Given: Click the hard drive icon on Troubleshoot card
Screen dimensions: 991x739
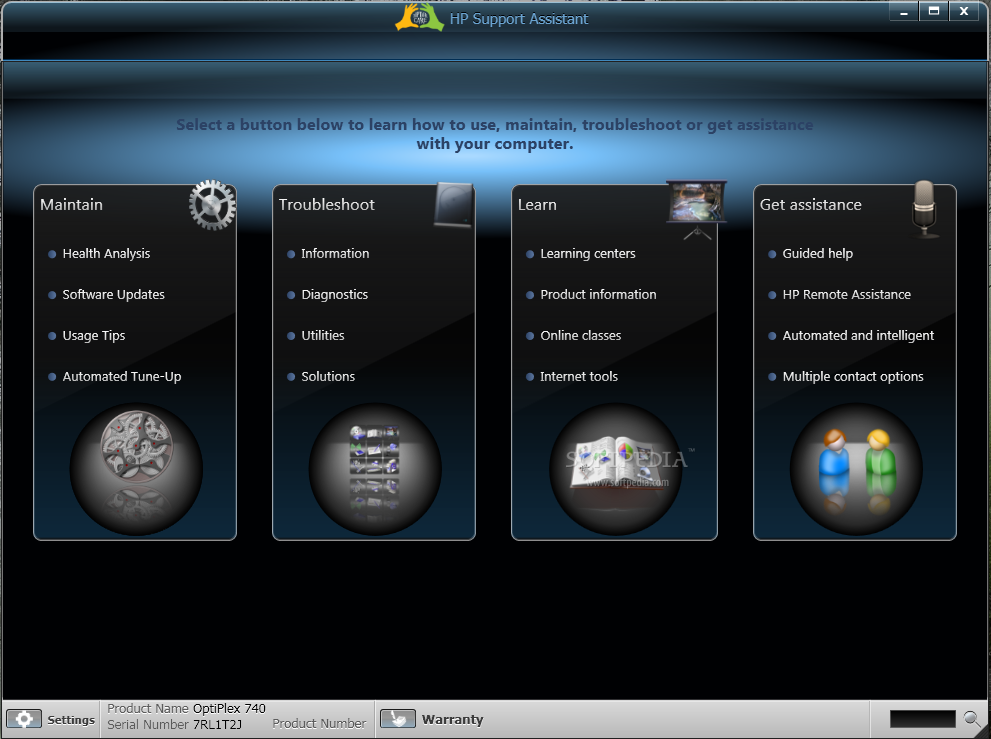Looking at the screenshot, I should [x=454, y=205].
